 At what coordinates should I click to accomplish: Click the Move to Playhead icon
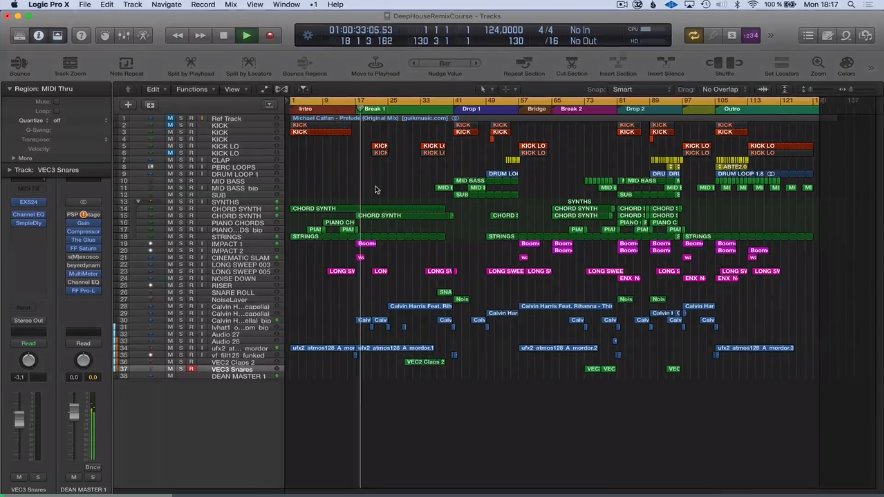pos(375,63)
